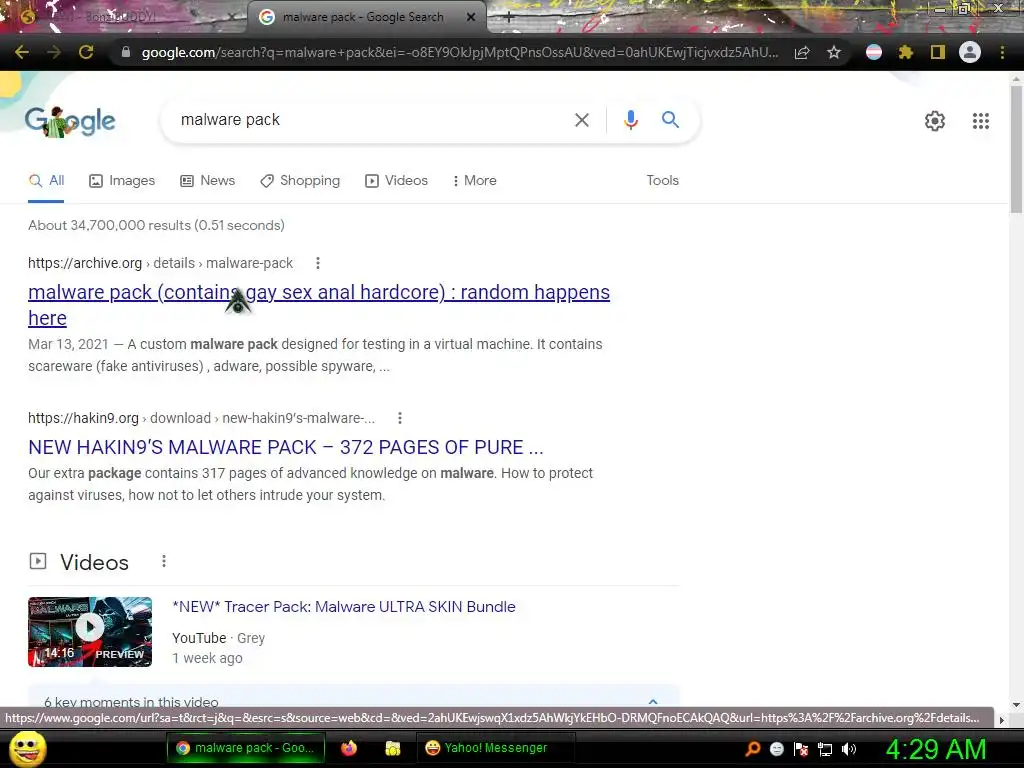Click the About 34,700,000 results text
Screen dimensions: 1024x768
156,225
